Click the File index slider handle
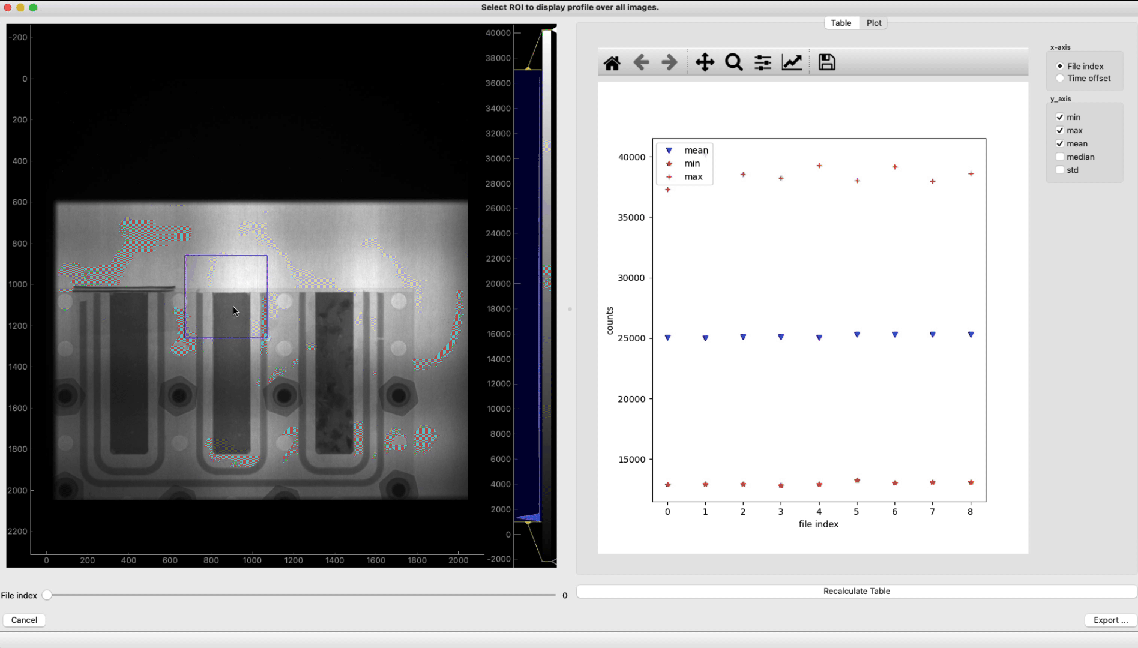 pos(47,595)
